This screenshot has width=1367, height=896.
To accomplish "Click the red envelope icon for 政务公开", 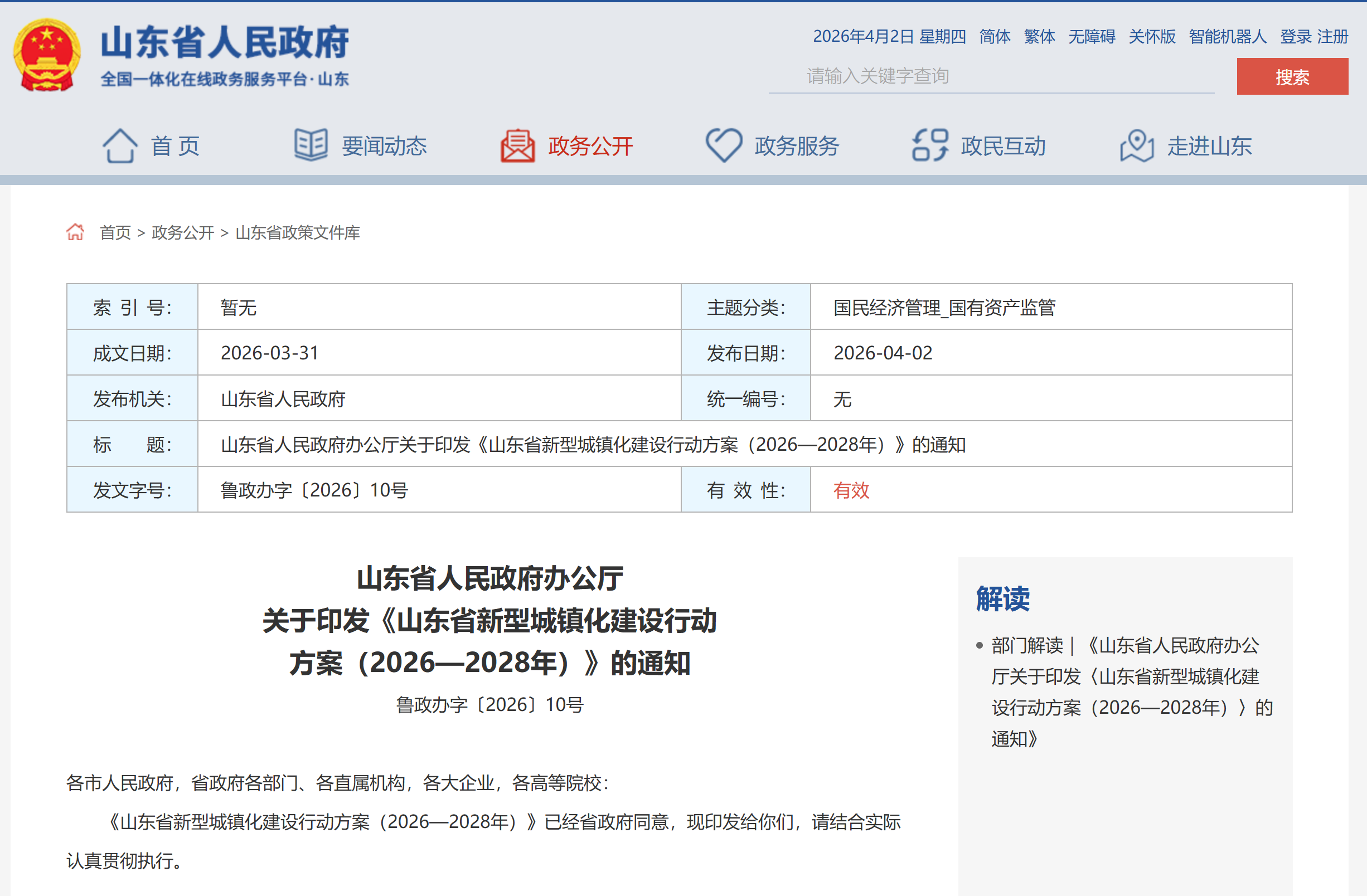I will pyautogui.click(x=517, y=146).
